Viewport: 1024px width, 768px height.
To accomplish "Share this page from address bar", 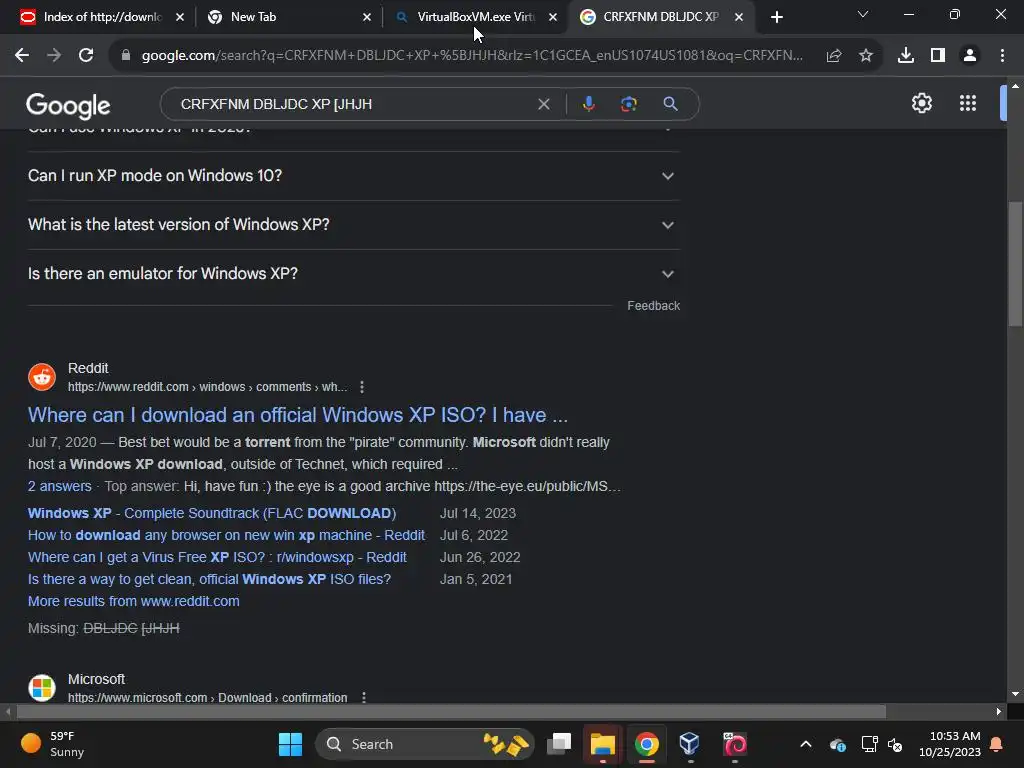I will 833,56.
